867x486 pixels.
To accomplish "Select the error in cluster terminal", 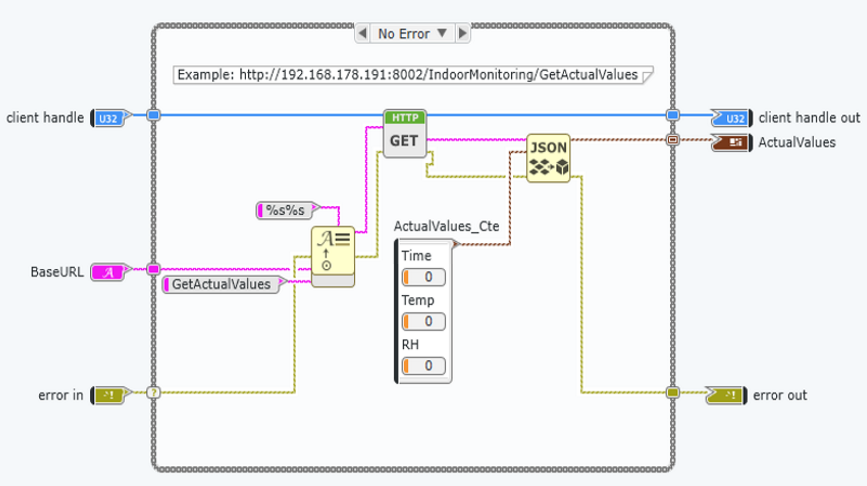I will tap(107, 395).
